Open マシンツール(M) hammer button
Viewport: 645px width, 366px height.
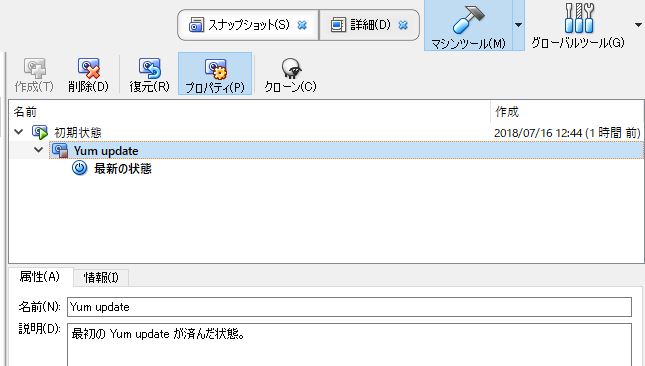(468, 25)
